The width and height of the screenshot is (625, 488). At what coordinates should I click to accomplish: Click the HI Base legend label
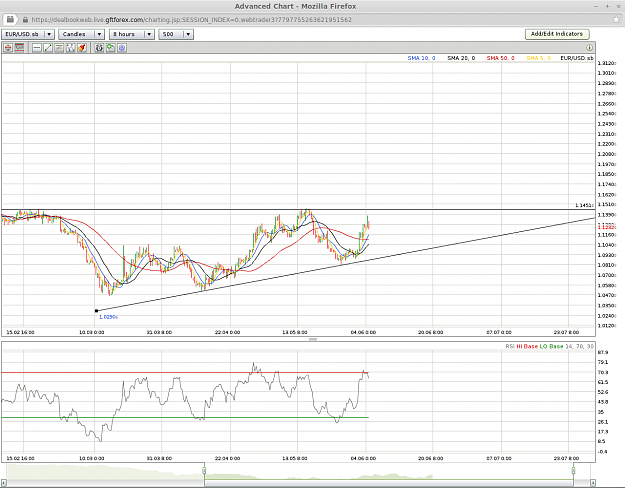coord(527,346)
